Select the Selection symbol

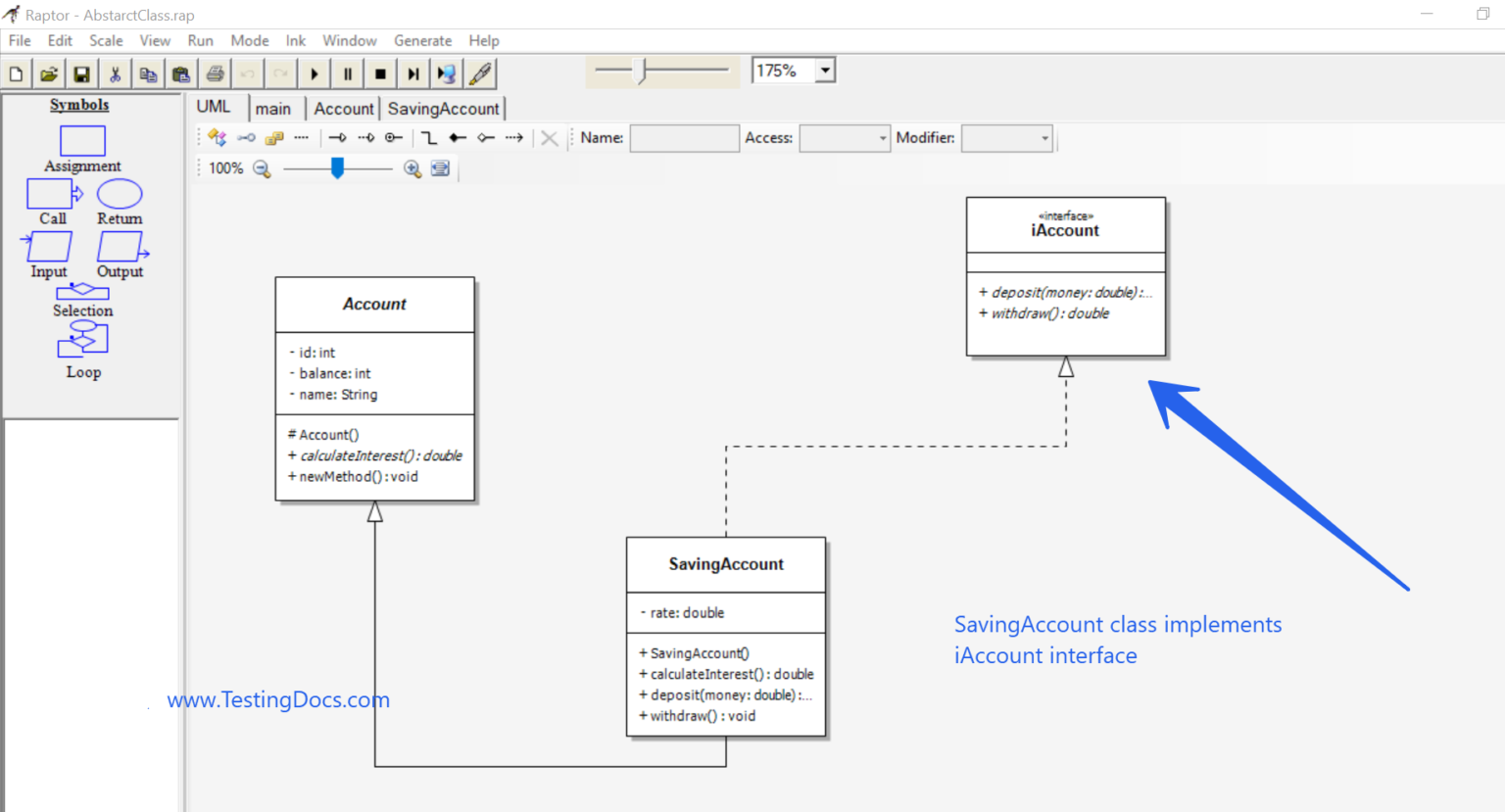pos(82,292)
